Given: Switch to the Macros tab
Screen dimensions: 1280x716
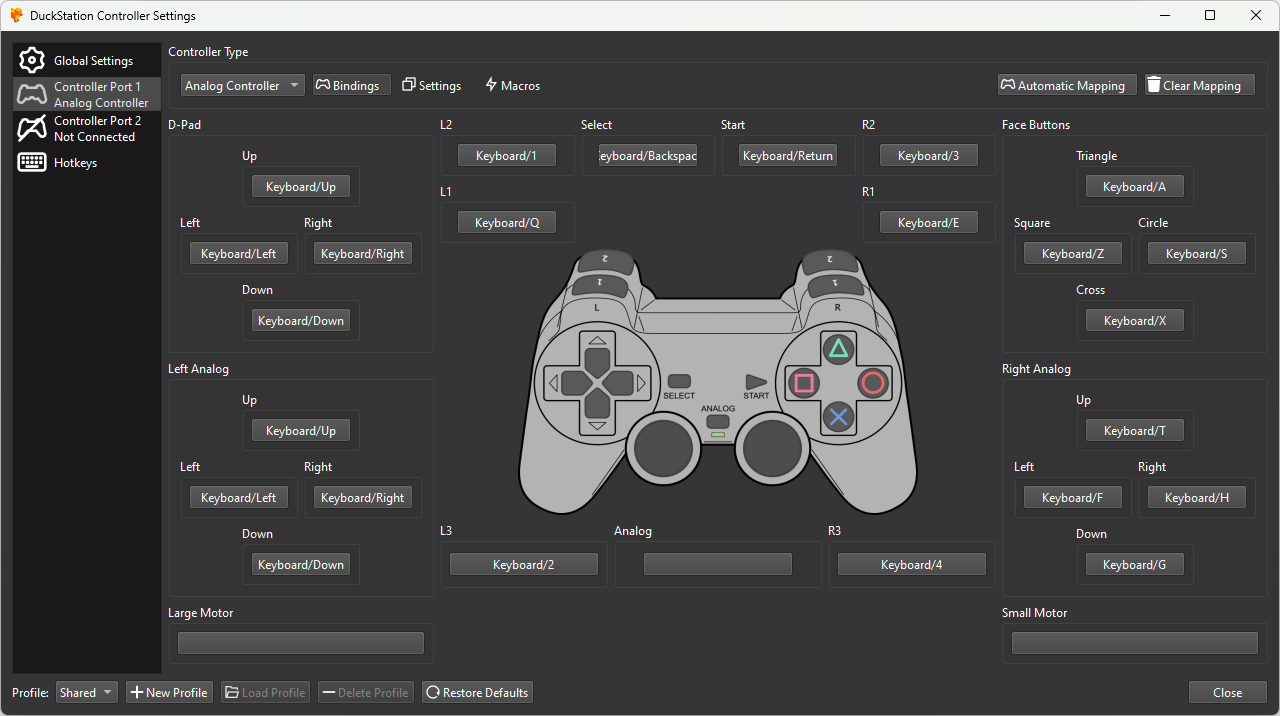Looking at the screenshot, I should tap(512, 85).
